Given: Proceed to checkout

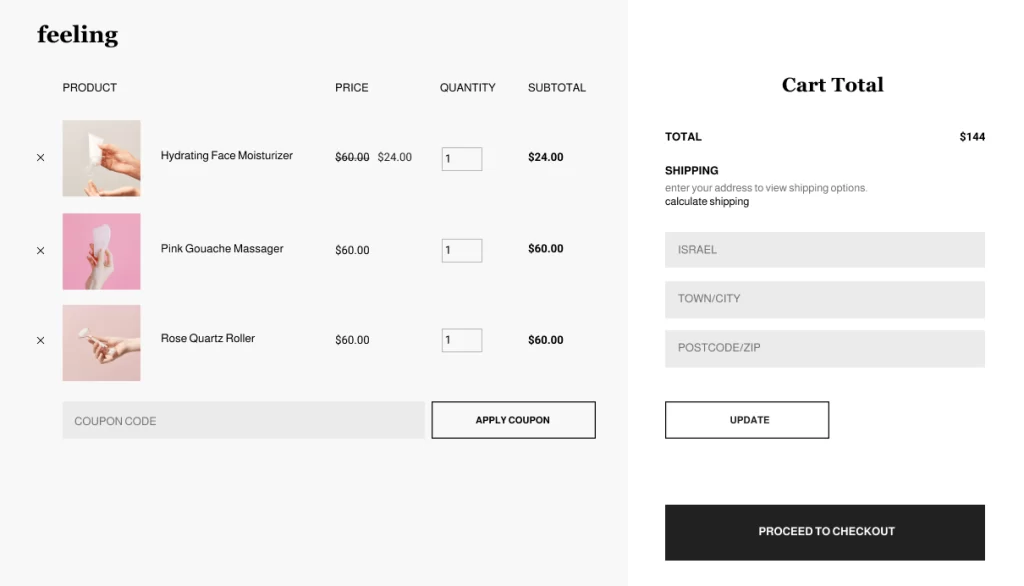Looking at the screenshot, I should point(824,532).
